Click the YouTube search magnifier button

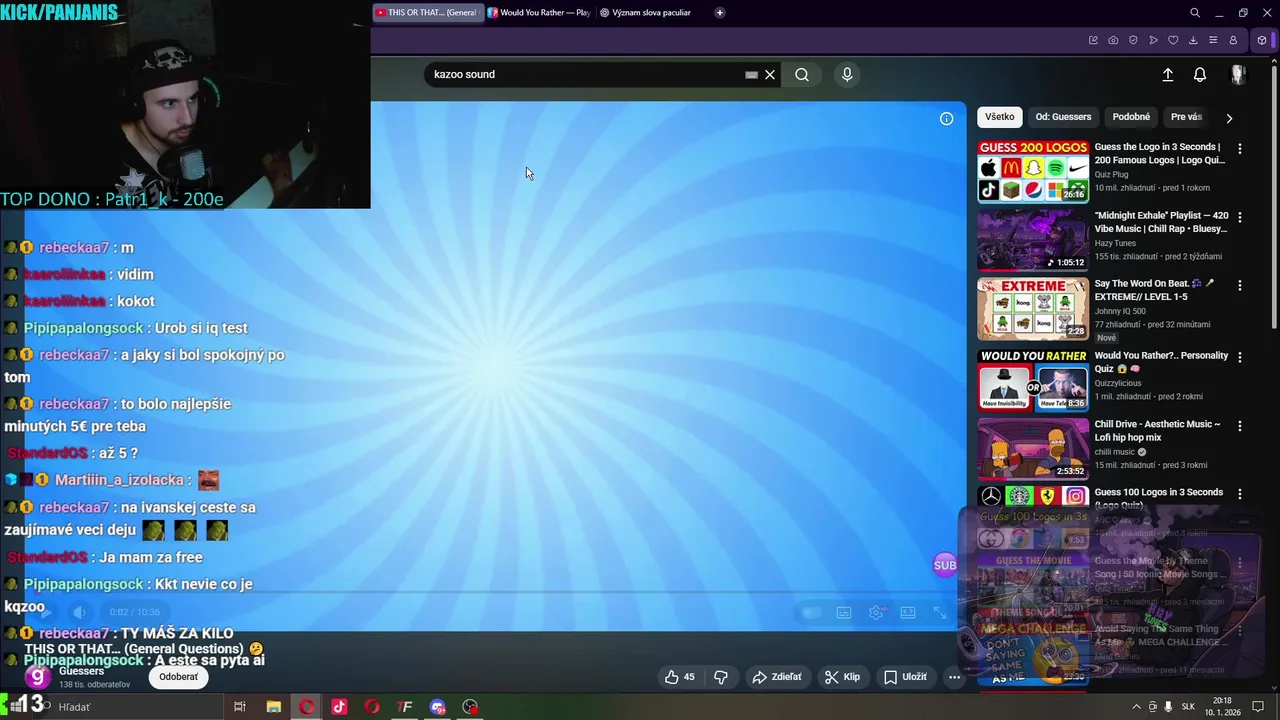pos(802,74)
